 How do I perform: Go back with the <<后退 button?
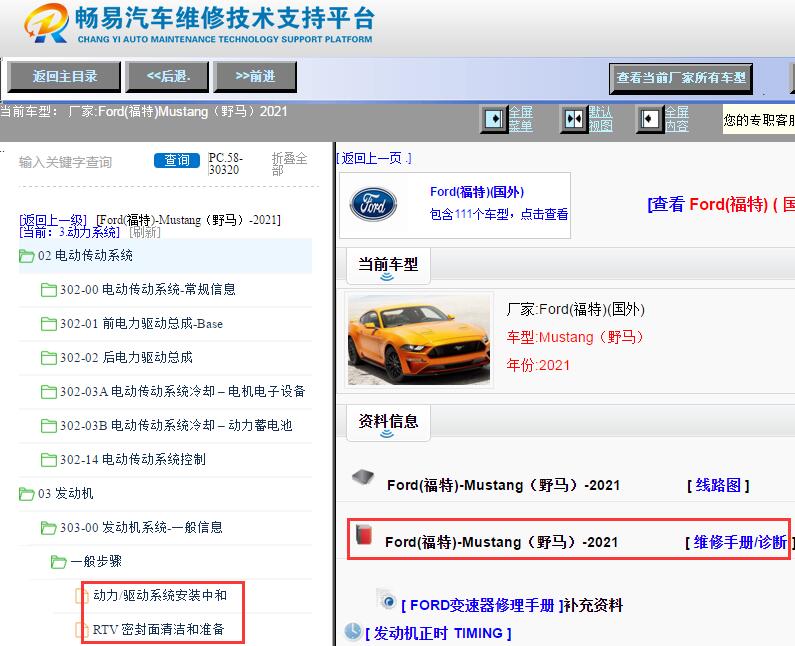[167, 77]
